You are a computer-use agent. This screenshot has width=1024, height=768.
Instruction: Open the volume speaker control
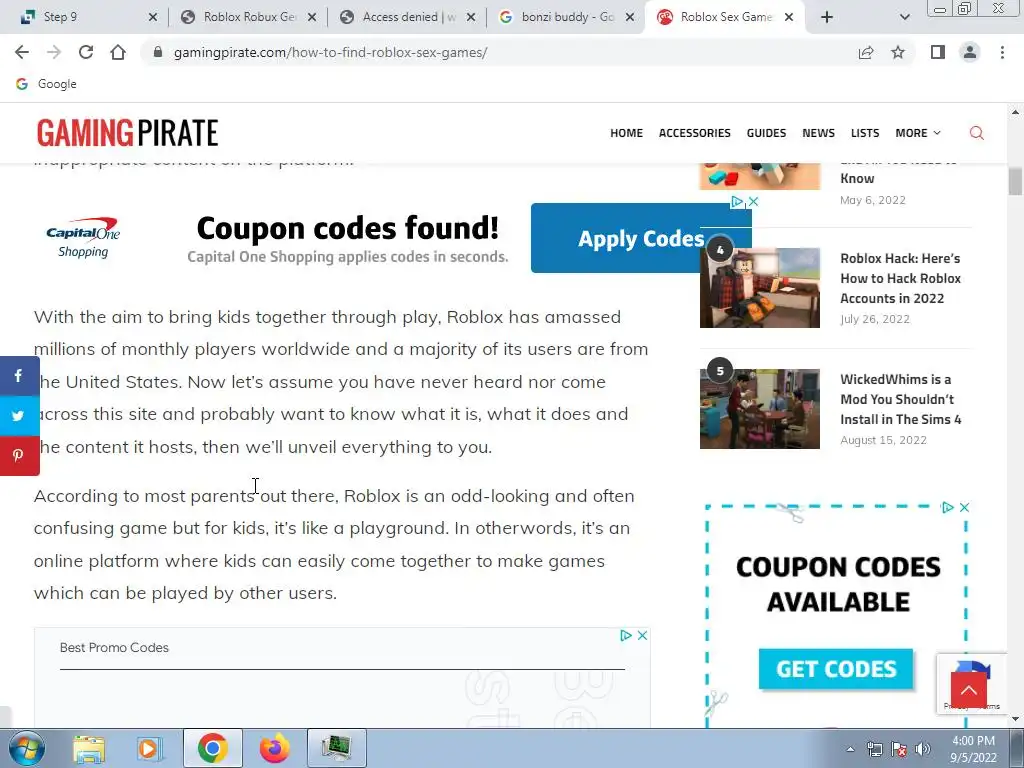click(923, 749)
